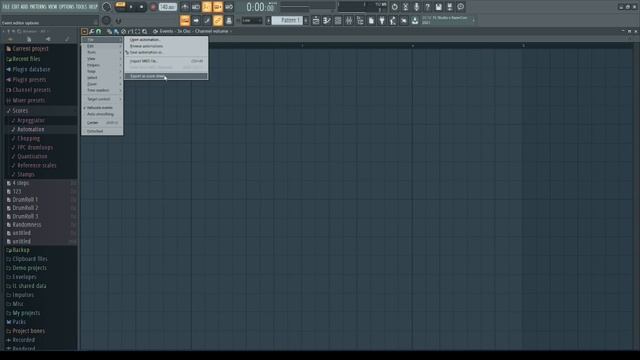
Task: Adjust the main volume knob in toolbar
Action: point(107,7)
